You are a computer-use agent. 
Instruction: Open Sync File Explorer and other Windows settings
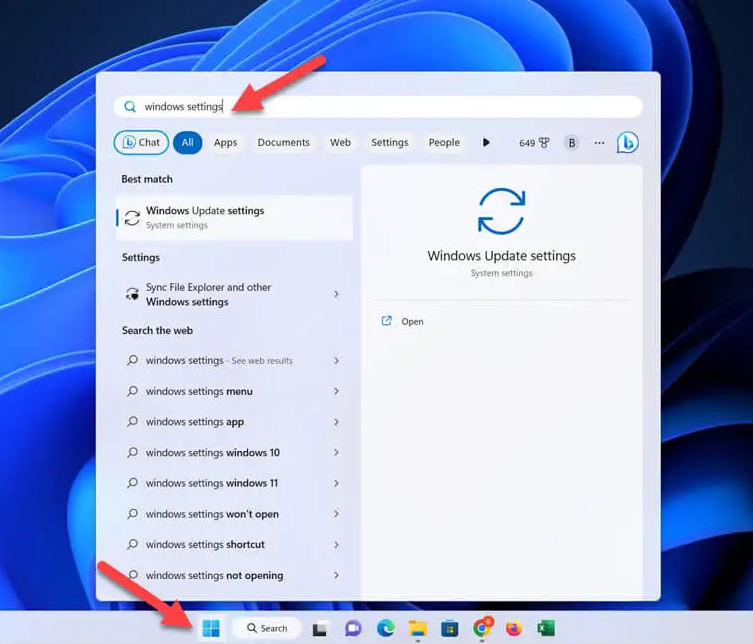(234, 294)
